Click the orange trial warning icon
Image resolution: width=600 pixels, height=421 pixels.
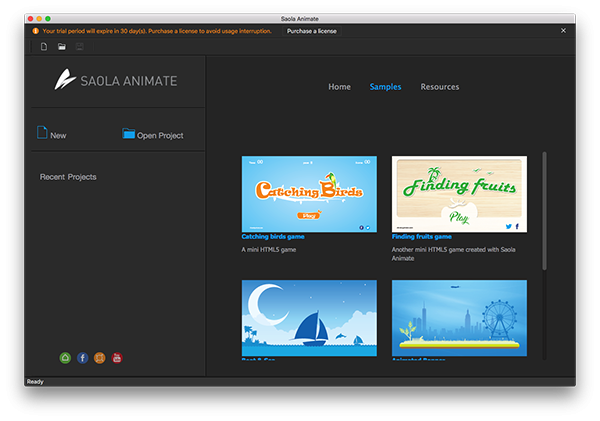(x=36, y=31)
